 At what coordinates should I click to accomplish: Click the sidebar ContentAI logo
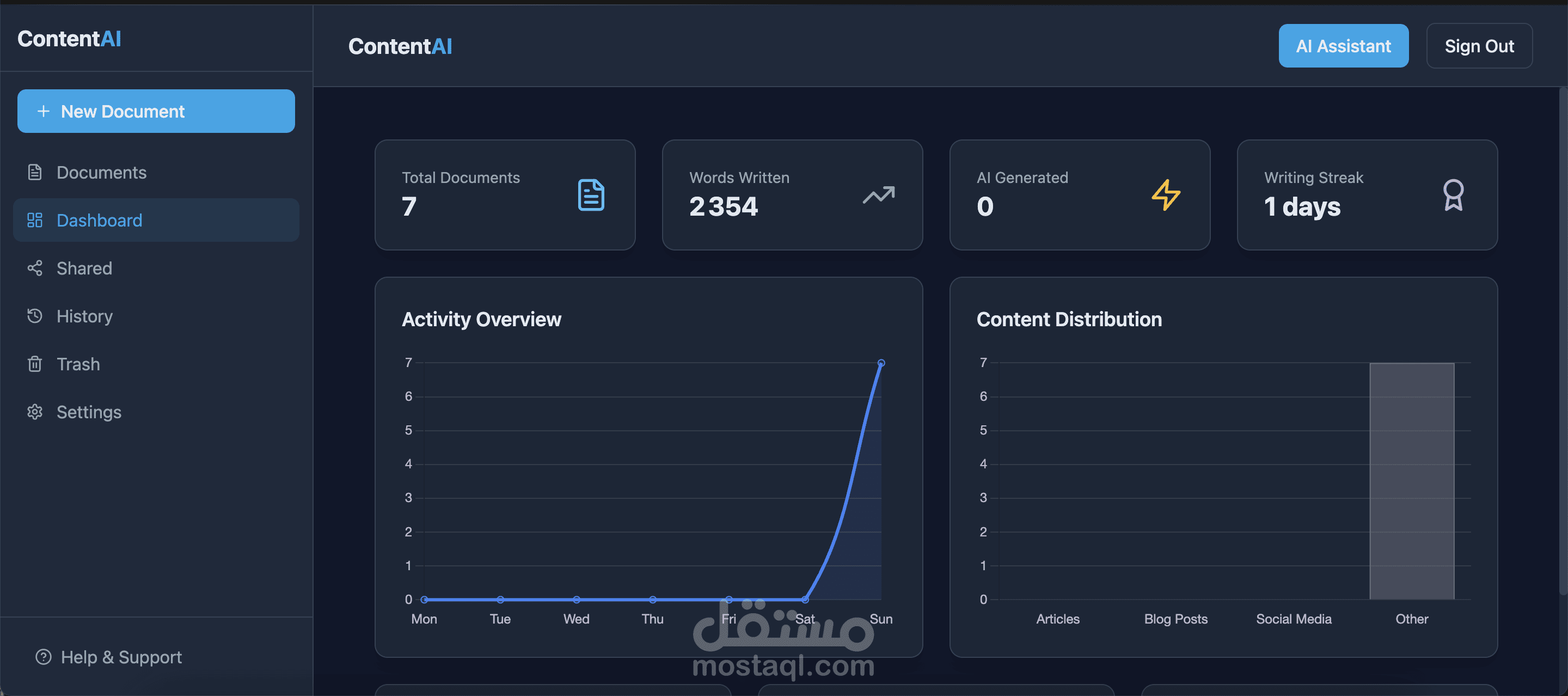click(69, 38)
